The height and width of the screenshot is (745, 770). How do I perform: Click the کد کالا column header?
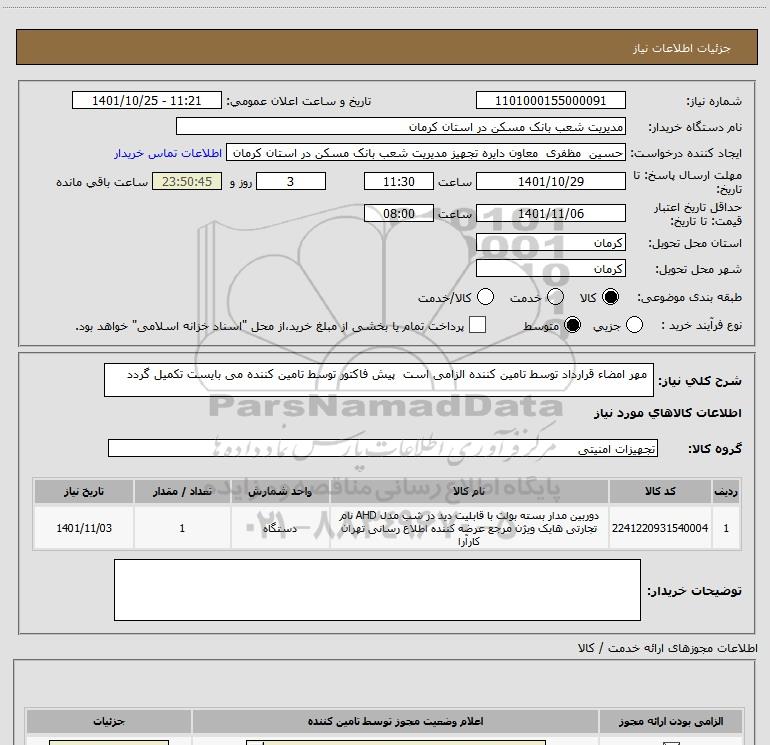(660, 491)
